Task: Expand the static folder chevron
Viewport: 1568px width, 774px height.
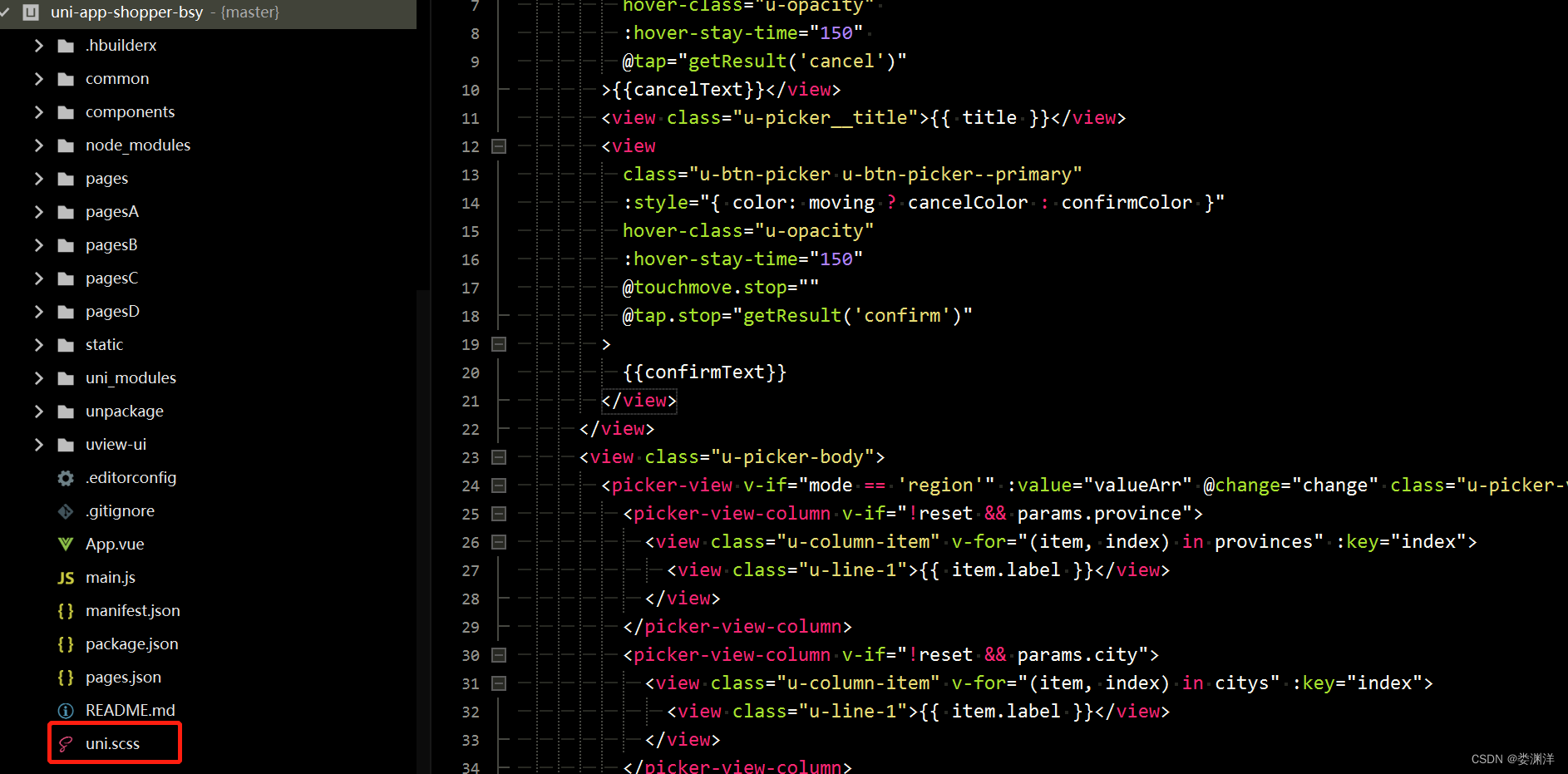Action: coord(38,345)
